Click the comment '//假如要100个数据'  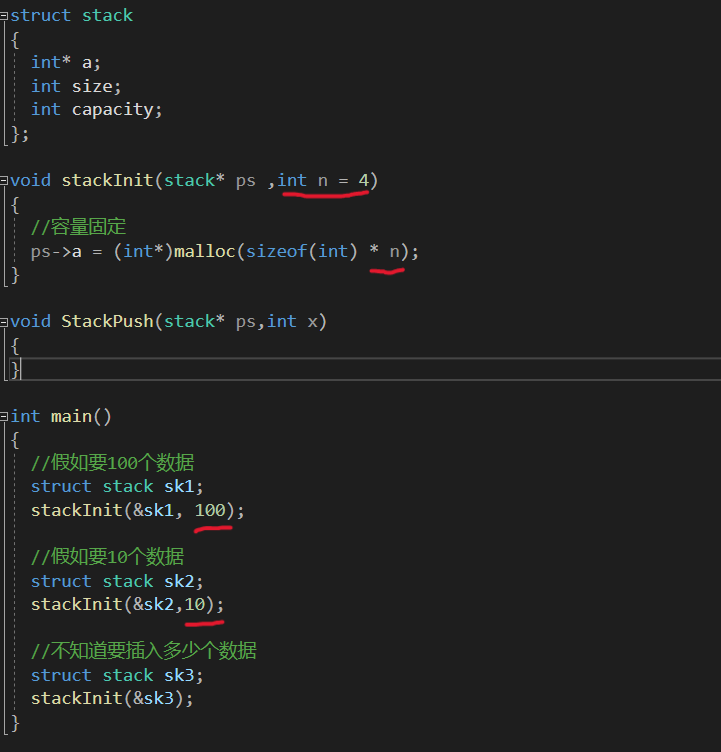113,463
